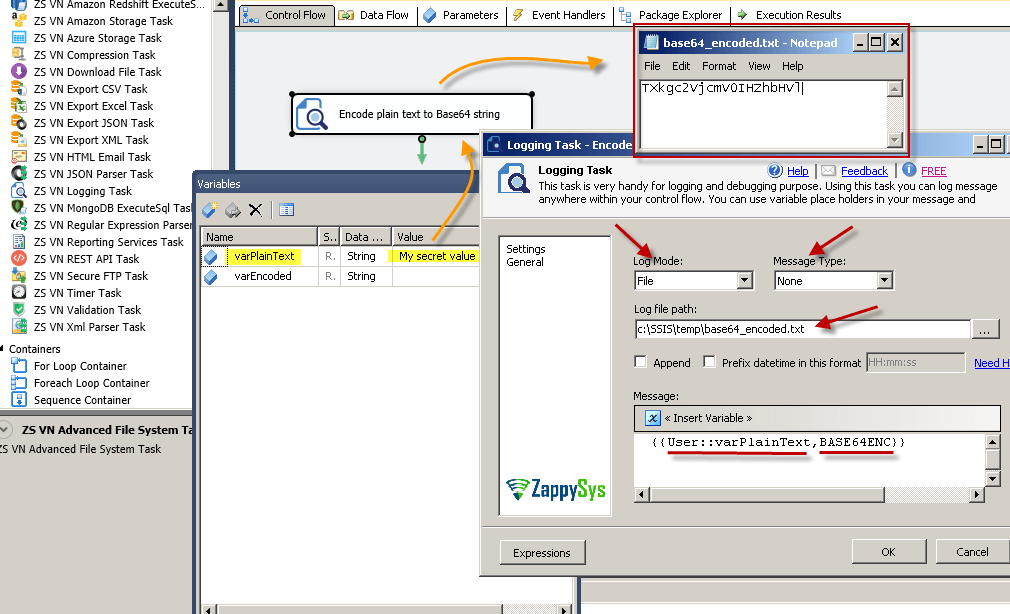Image resolution: width=1010 pixels, height=614 pixels.
Task: Open the Feedback link in Logging Task
Action: tap(863, 170)
